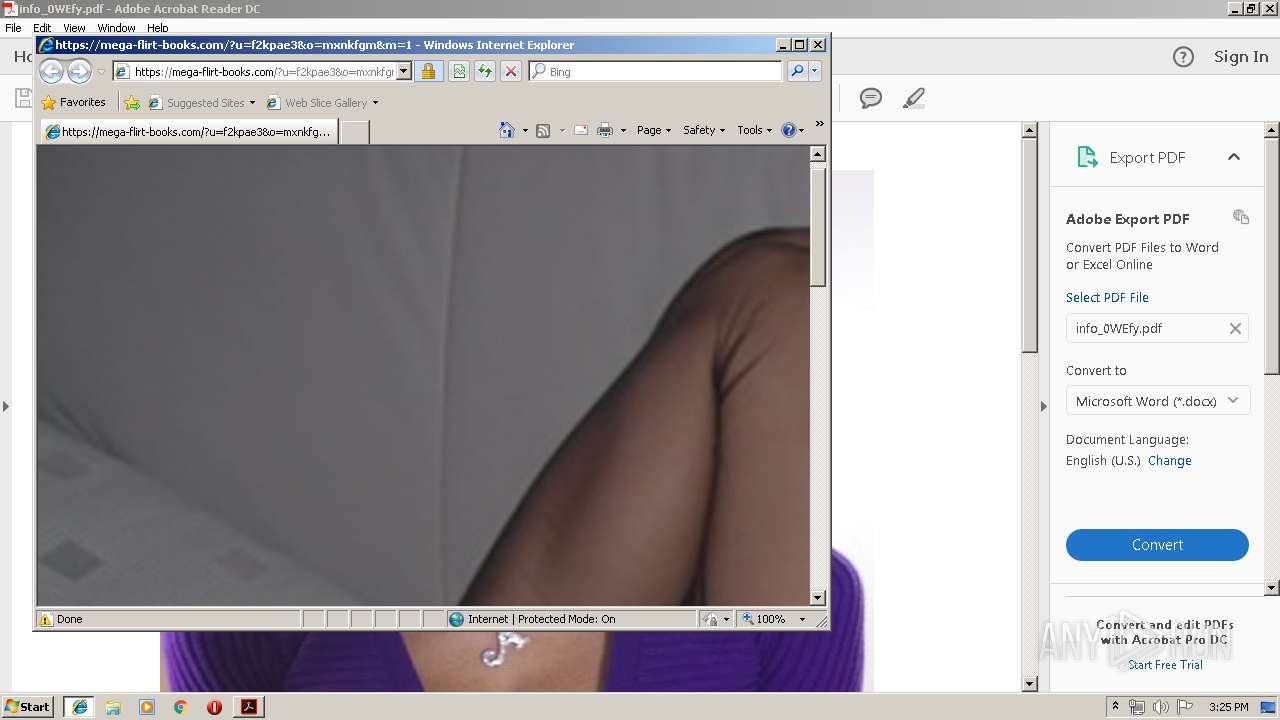Open the Favorites star panel
The width and height of the screenshot is (1280, 720).
point(49,102)
